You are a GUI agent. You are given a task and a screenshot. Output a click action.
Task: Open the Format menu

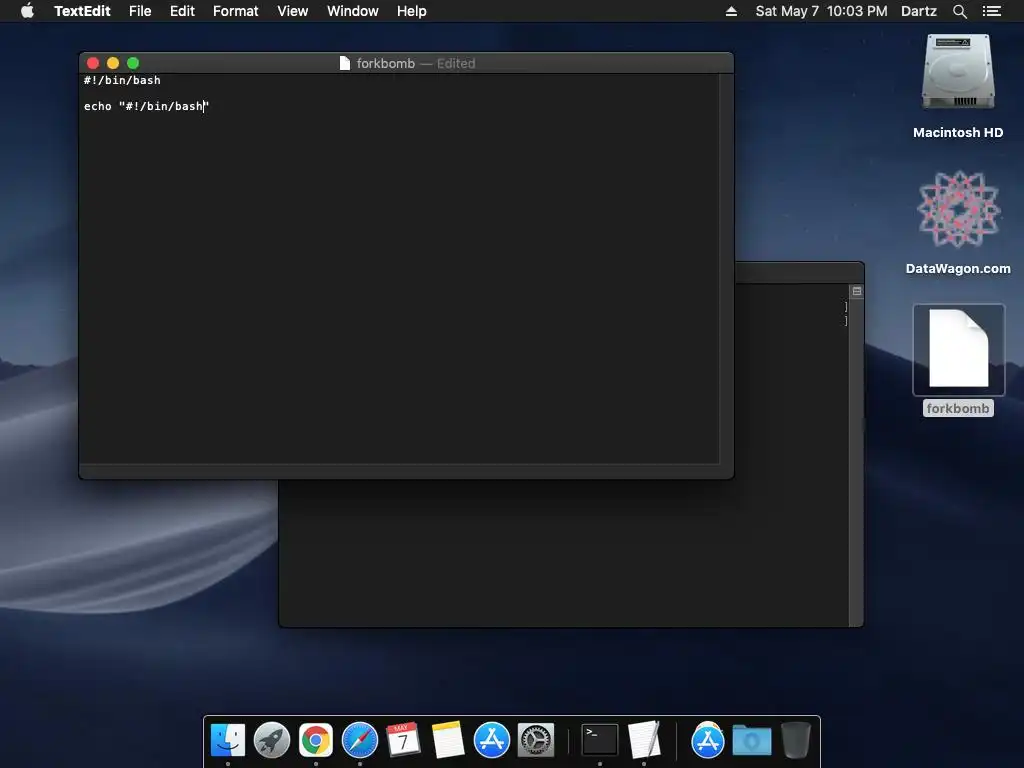[236, 11]
